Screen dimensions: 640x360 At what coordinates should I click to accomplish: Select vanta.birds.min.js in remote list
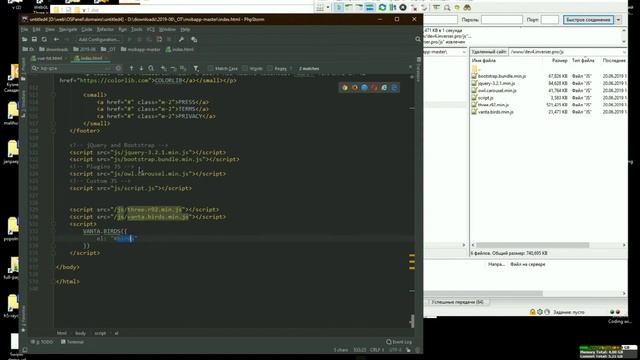click(496, 112)
